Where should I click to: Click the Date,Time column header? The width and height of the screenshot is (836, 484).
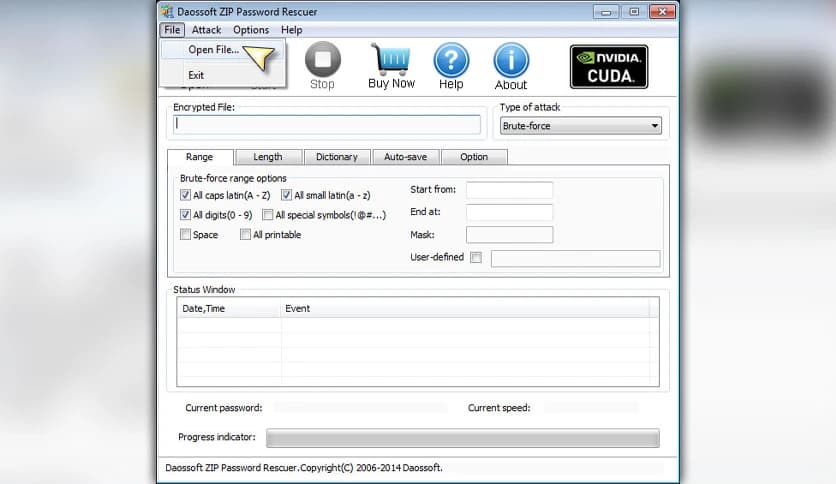point(229,309)
